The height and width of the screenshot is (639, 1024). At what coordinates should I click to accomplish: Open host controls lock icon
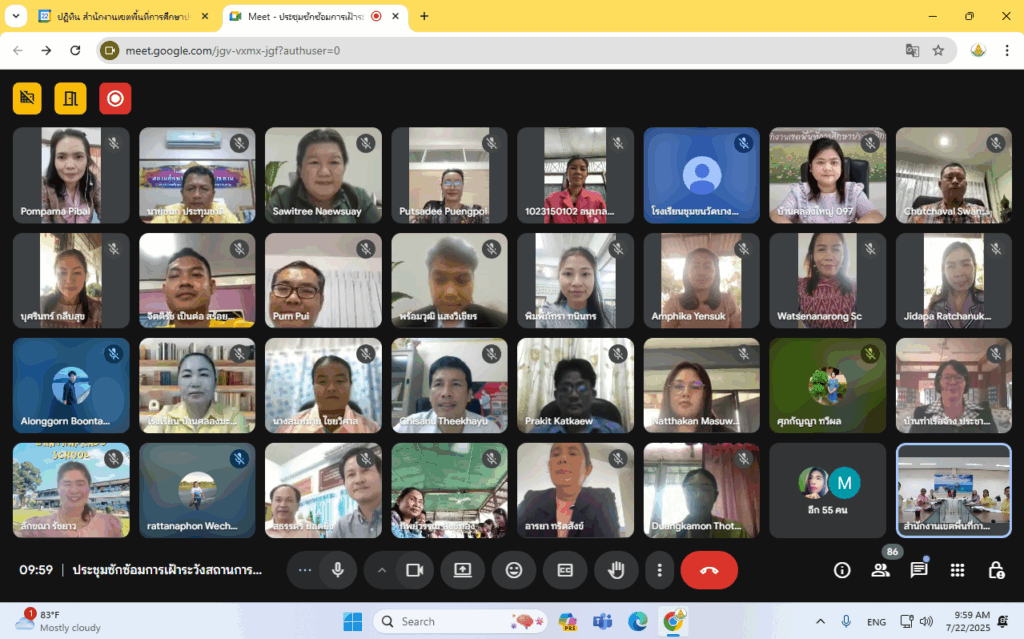click(x=996, y=570)
